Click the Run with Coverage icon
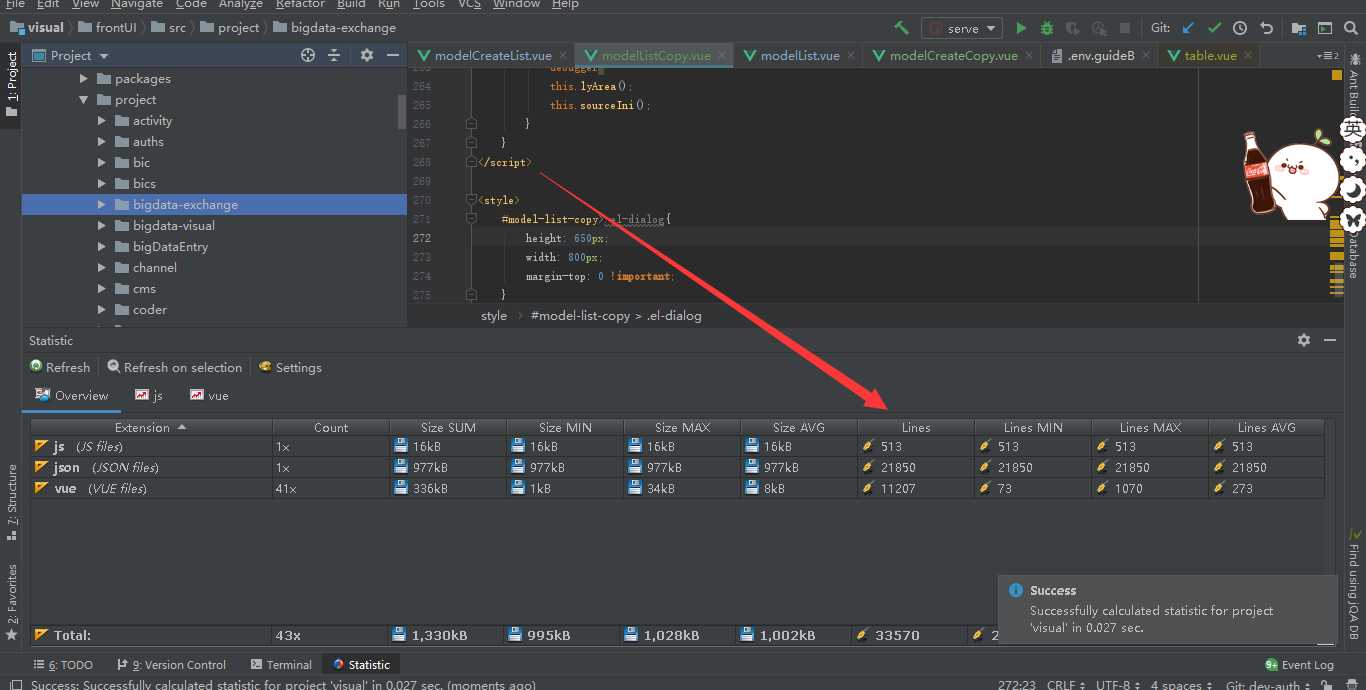Viewport: 1366px width, 690px height. pos(1073,28)
